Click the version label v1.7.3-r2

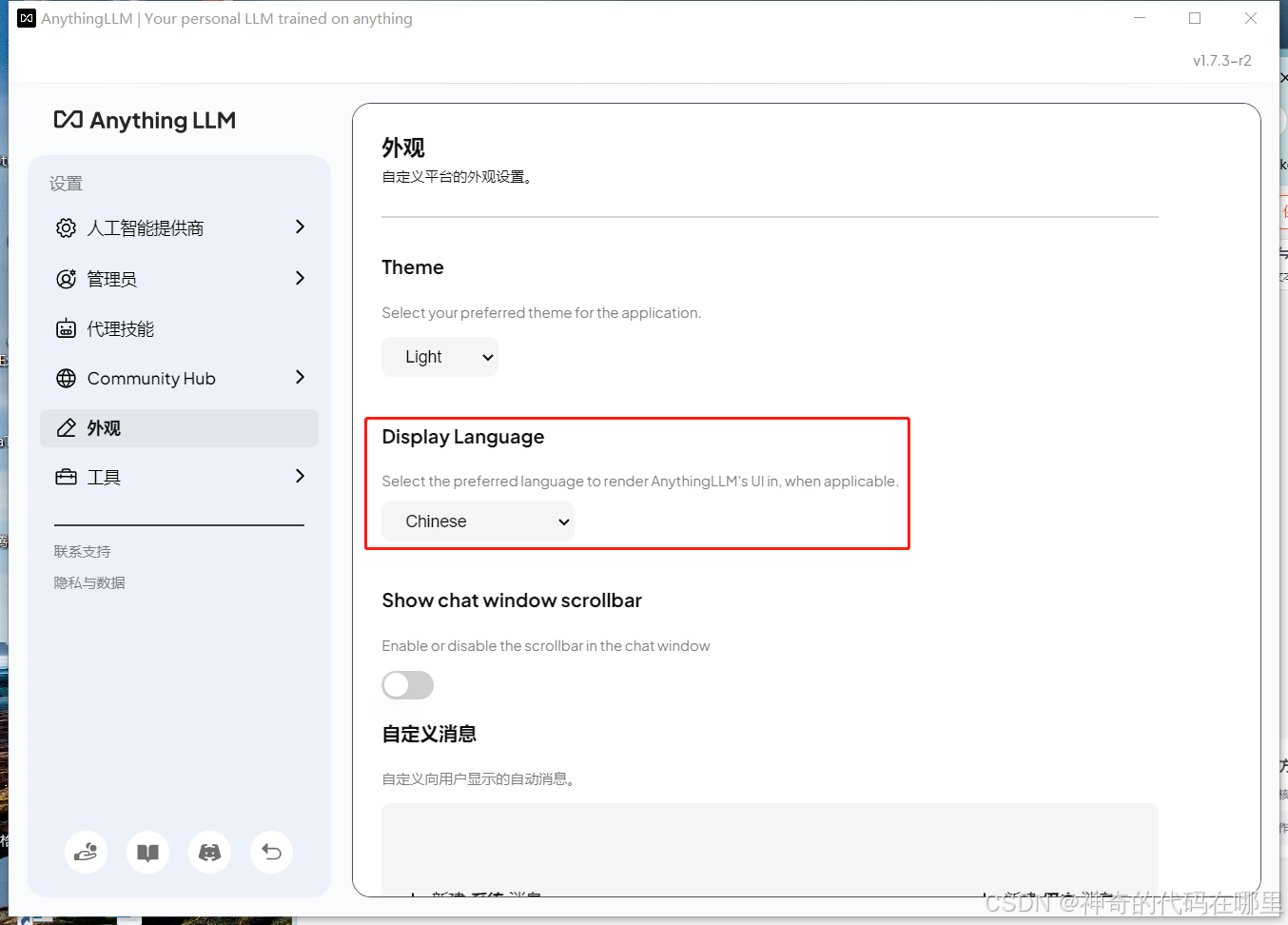(1222, 60)
